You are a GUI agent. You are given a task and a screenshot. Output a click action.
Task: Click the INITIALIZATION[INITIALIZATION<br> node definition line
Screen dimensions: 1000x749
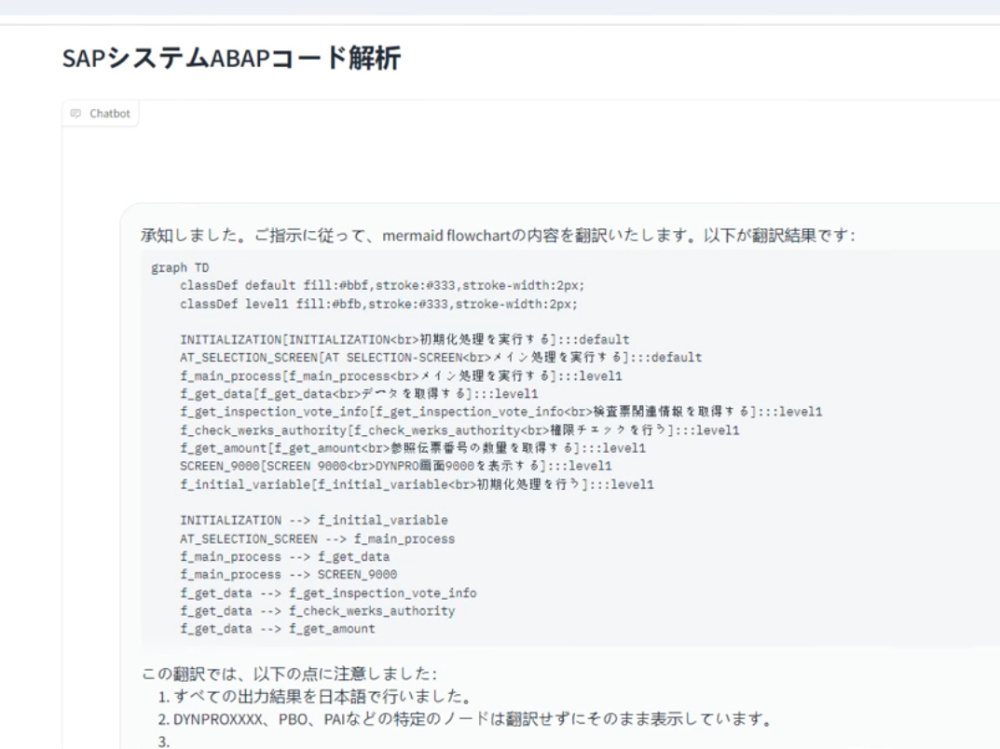404,339
